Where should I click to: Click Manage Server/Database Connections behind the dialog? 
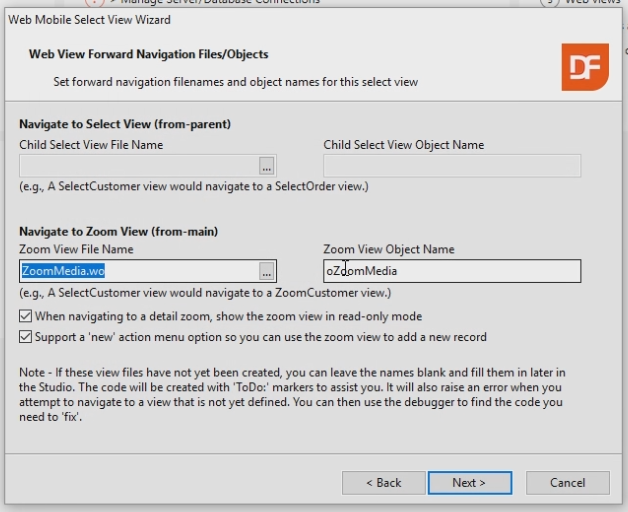point(220,3)
